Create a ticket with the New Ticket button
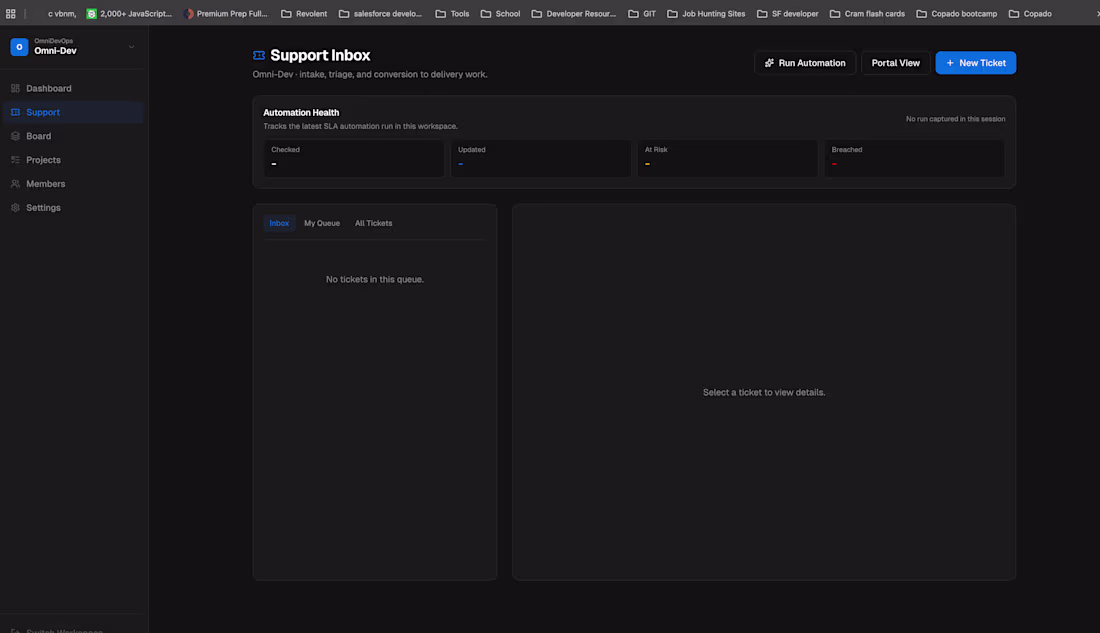The height and width of the screenshot is (633, 1100). (x=975, y=62)
